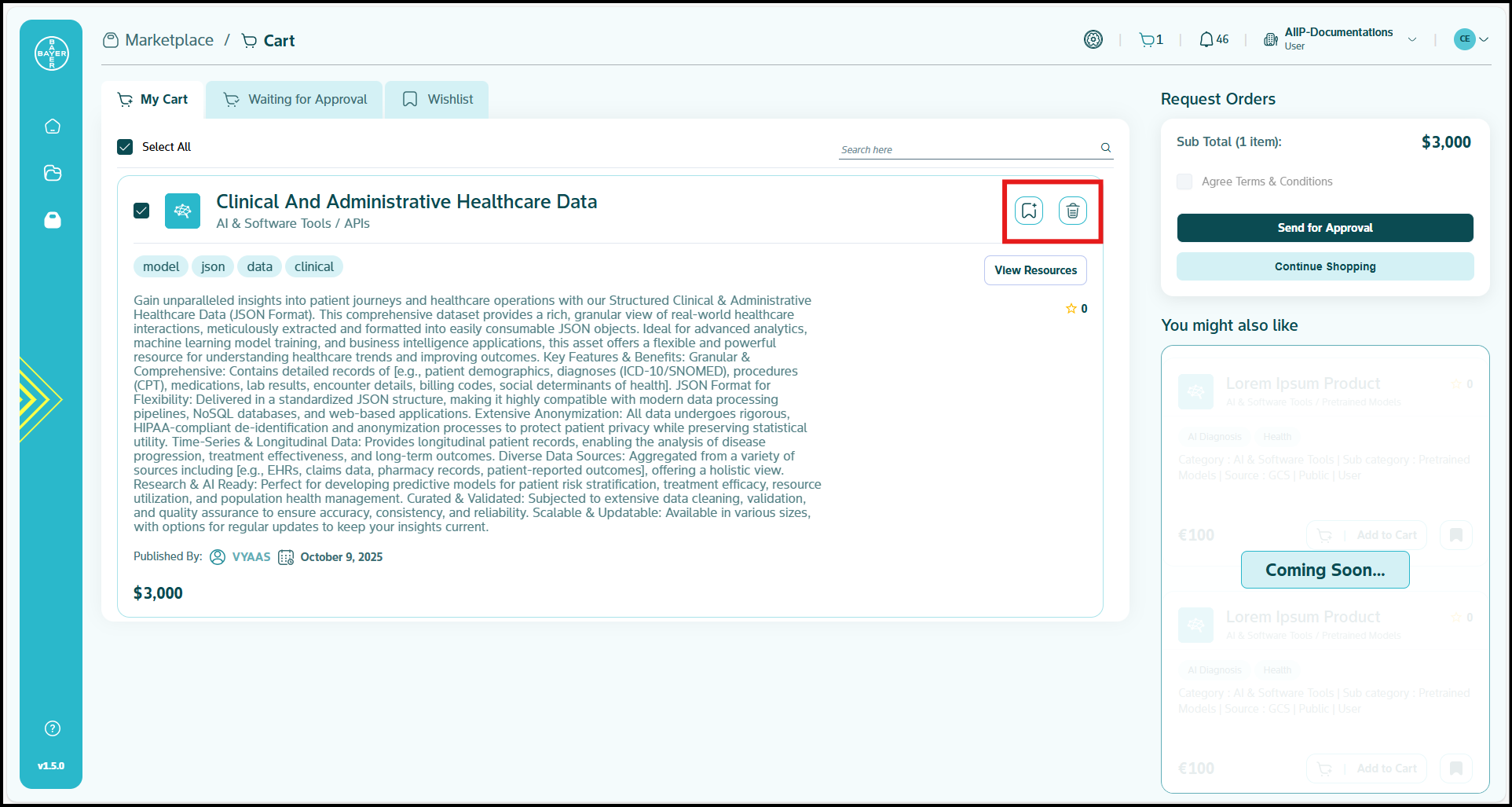Check Agree Terms & Conditions box
This screenshot has height=807, width=1512.
click(x=1184, y=182)
